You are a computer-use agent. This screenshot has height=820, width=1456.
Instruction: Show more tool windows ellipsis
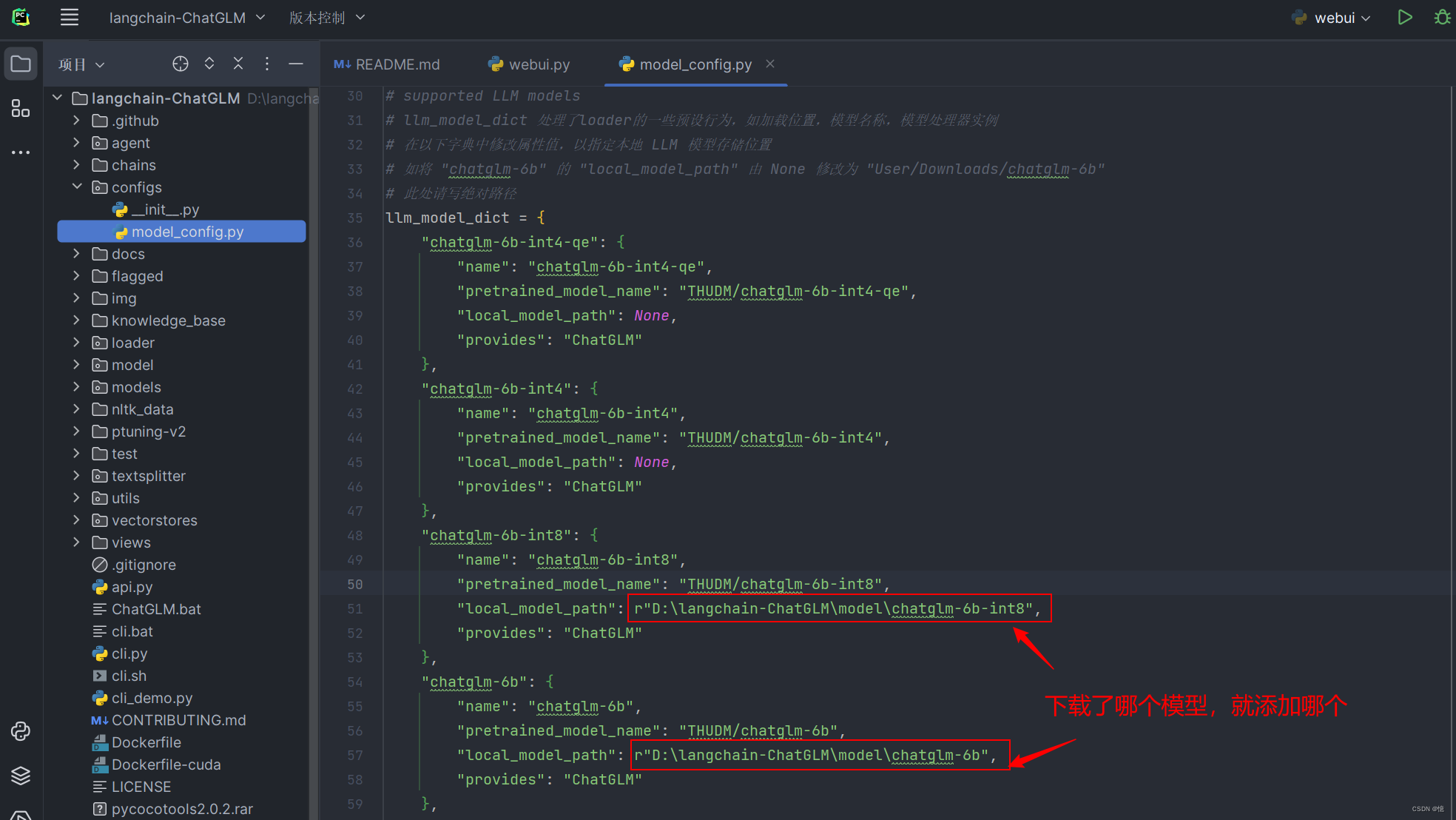[21, 152]
